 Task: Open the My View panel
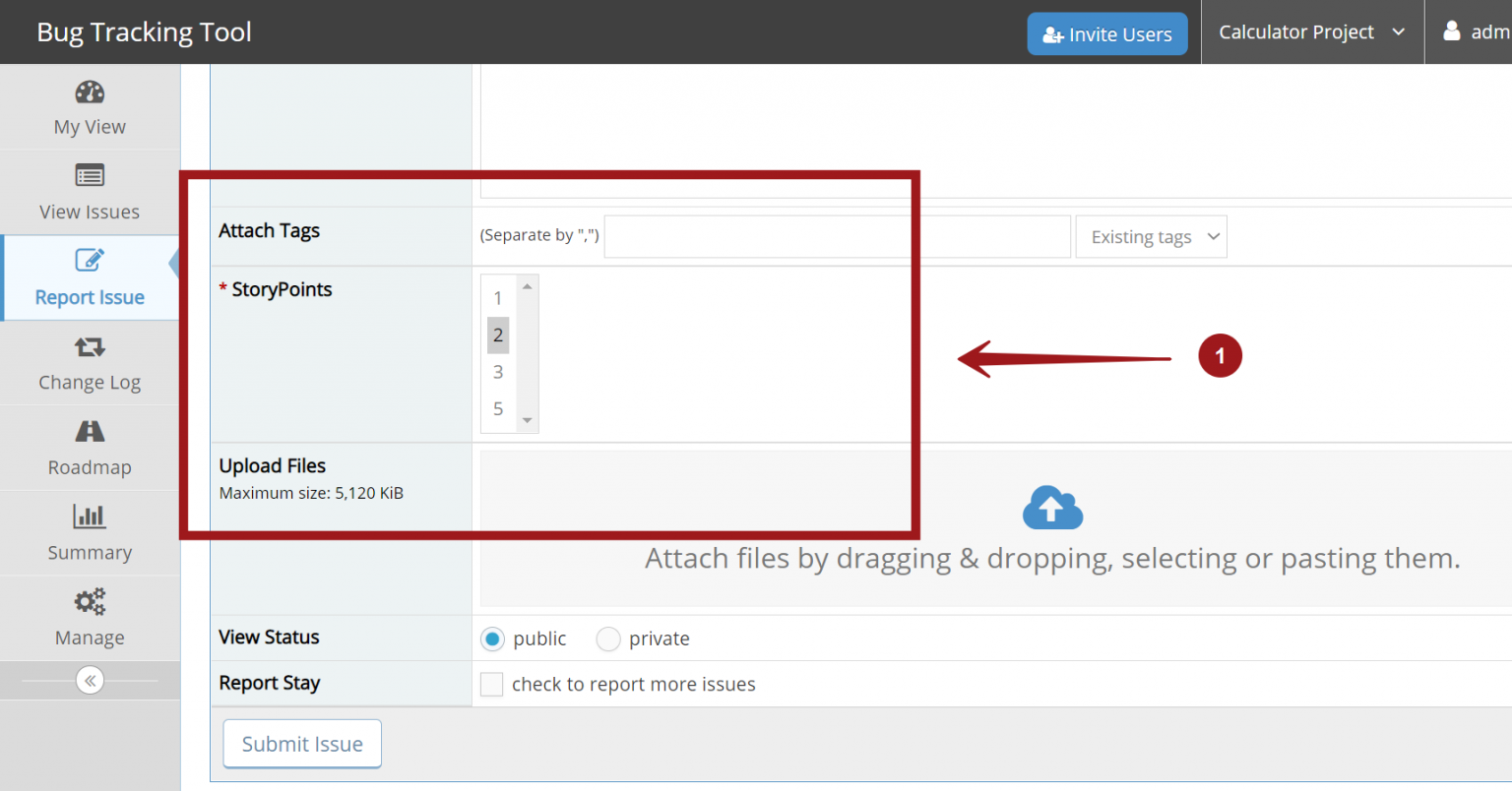tap(90, 106)
